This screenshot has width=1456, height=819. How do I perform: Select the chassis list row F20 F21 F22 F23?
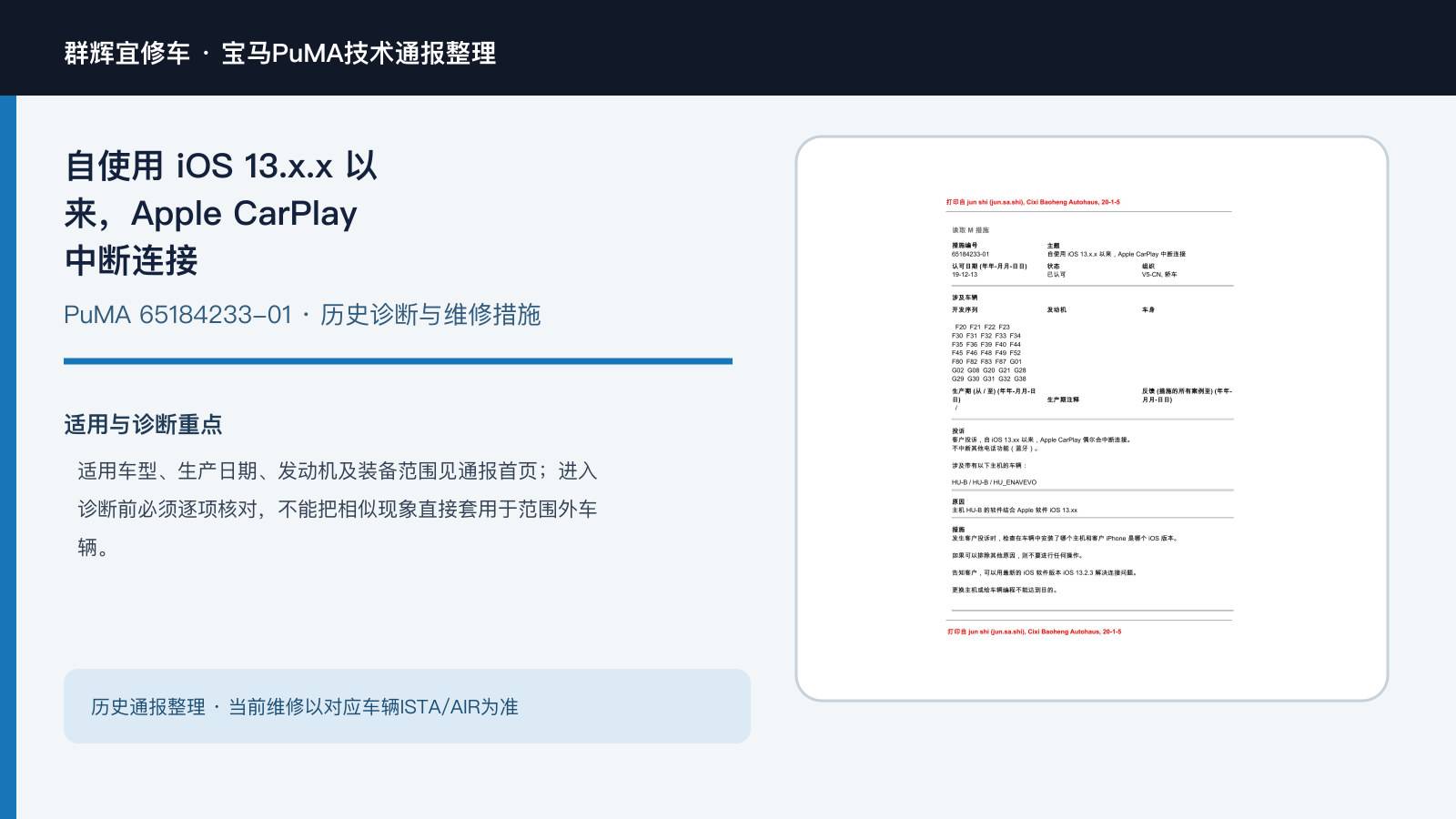tap(982, 327)
